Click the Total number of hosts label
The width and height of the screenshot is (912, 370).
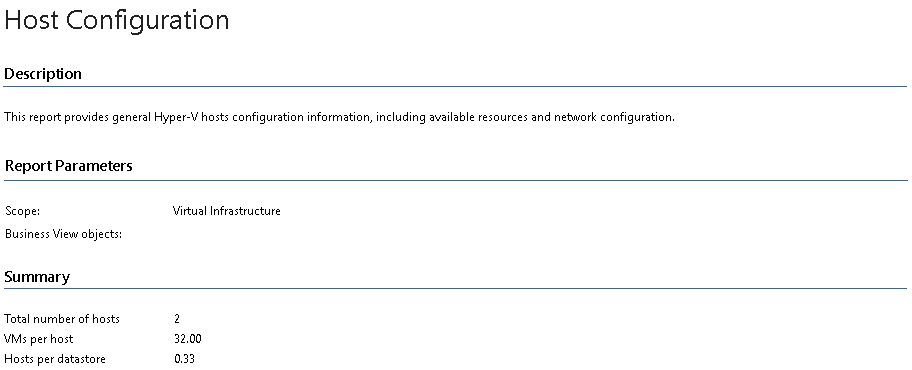click(x=62, y=319)
